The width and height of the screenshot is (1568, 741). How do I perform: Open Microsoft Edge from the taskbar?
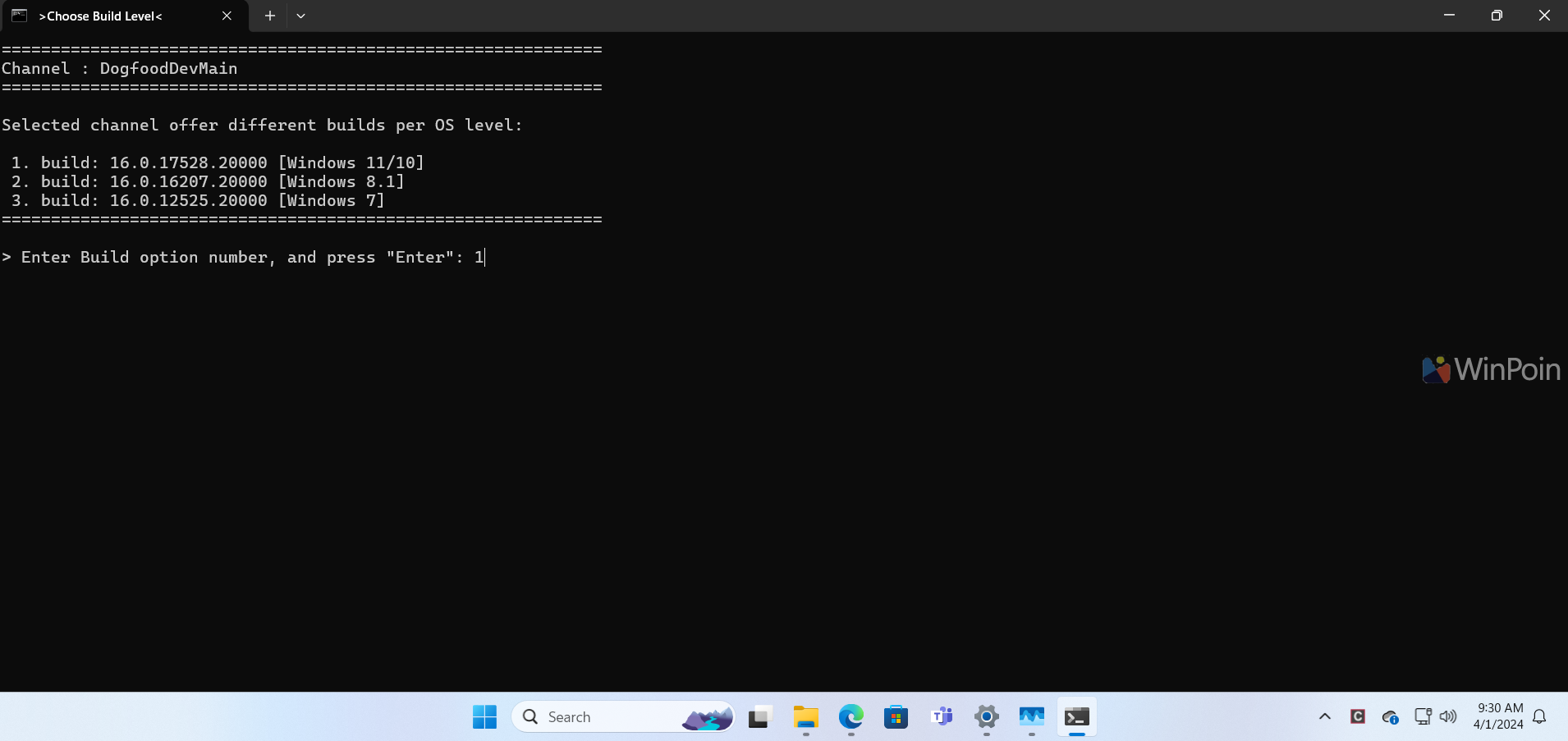click(x=851, y=716)
